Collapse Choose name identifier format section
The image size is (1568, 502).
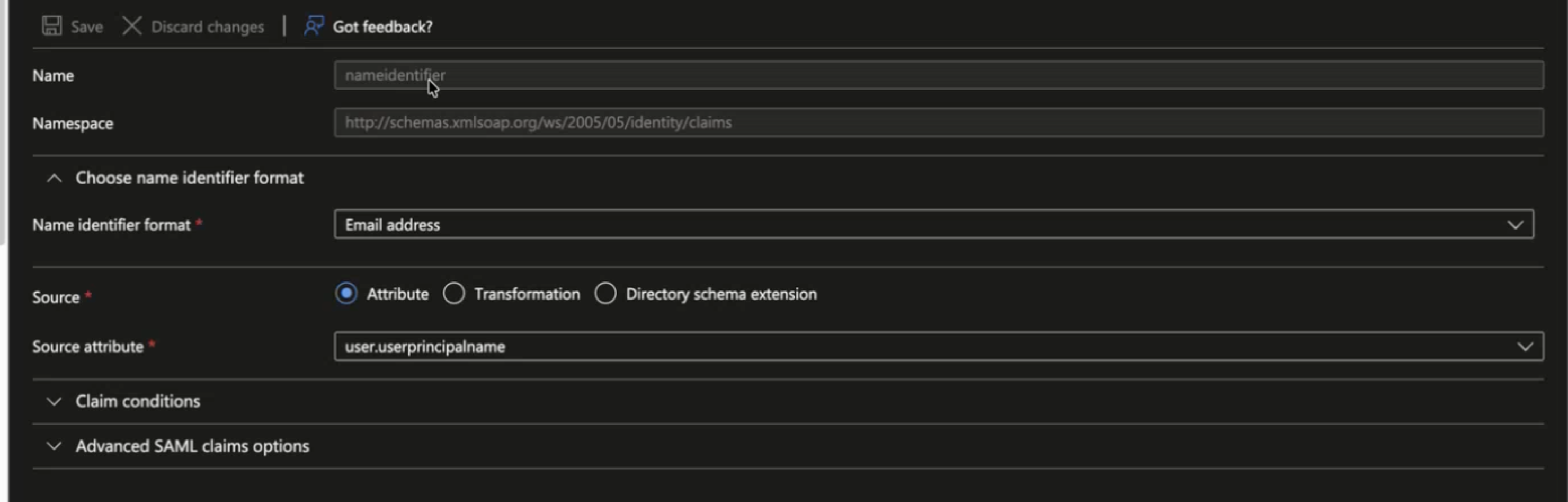54,178
